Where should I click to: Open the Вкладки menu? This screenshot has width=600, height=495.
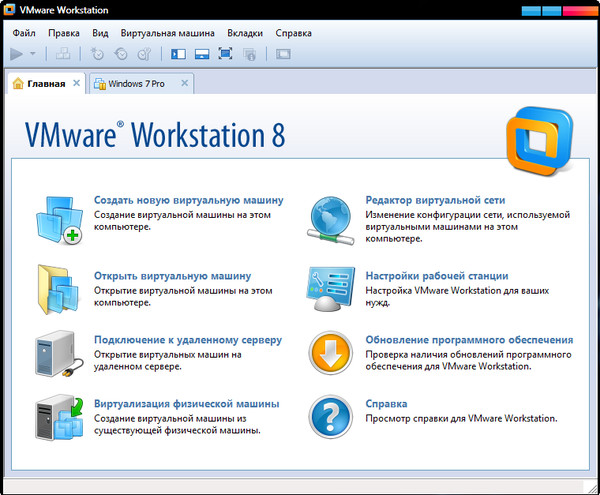pos(245,33)
